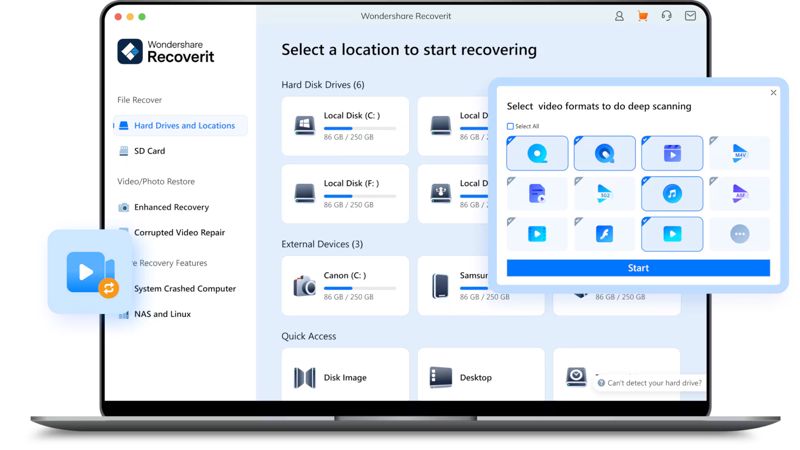Deselect the music note format tile
Image resolution: width=800 pixels, height=450 pixels.
pos(672,193)
